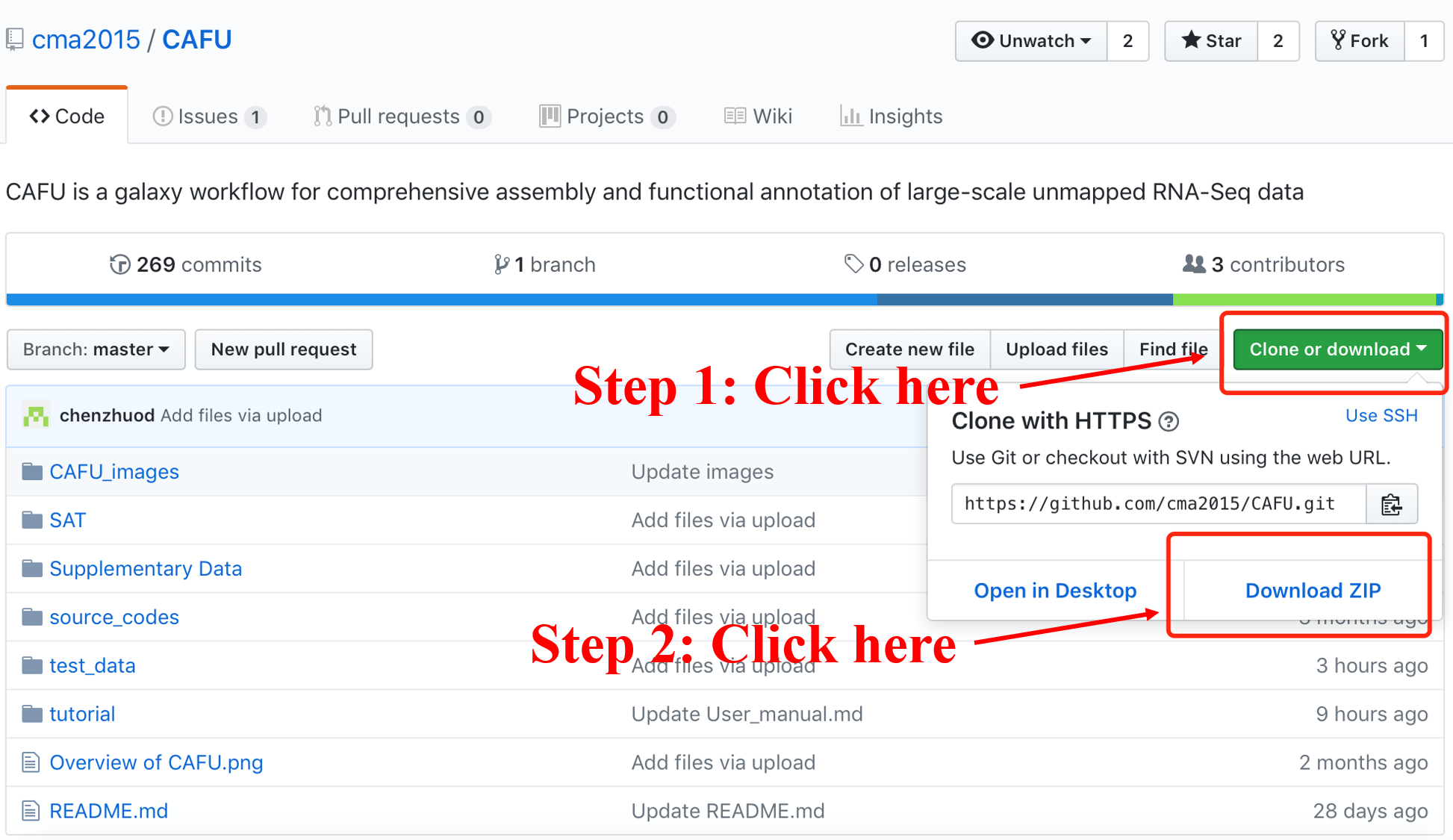This screenshot has width=1453, height=840.
Task: Open chenzhuod user profile link
Action: pos(107,415)
